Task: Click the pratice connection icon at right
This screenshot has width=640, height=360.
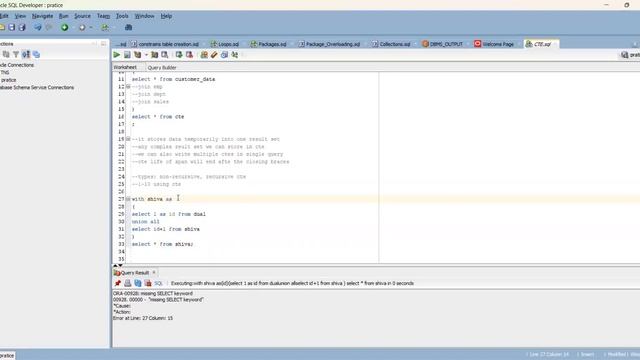Action: (x=624, y=55)
